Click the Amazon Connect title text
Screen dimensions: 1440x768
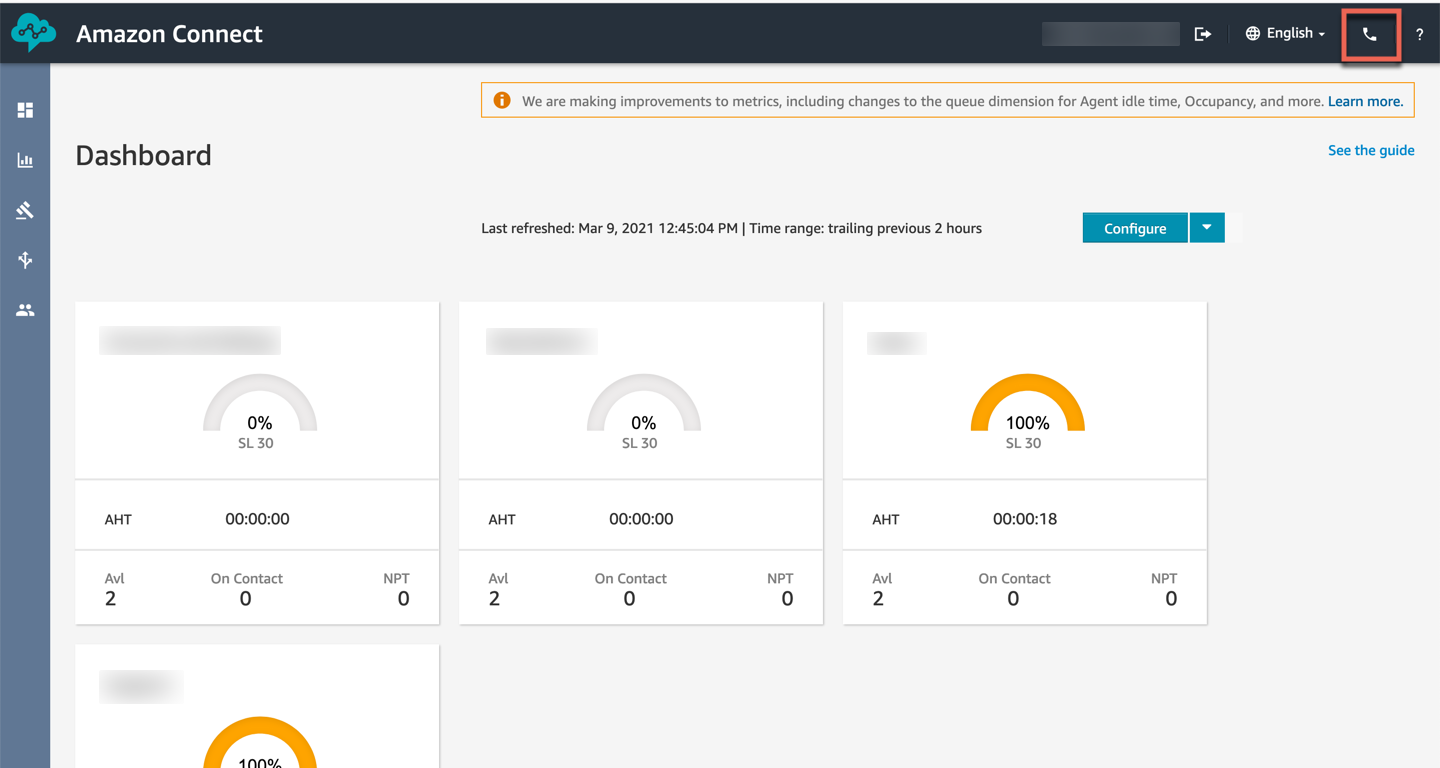click(x=169, y=34)
